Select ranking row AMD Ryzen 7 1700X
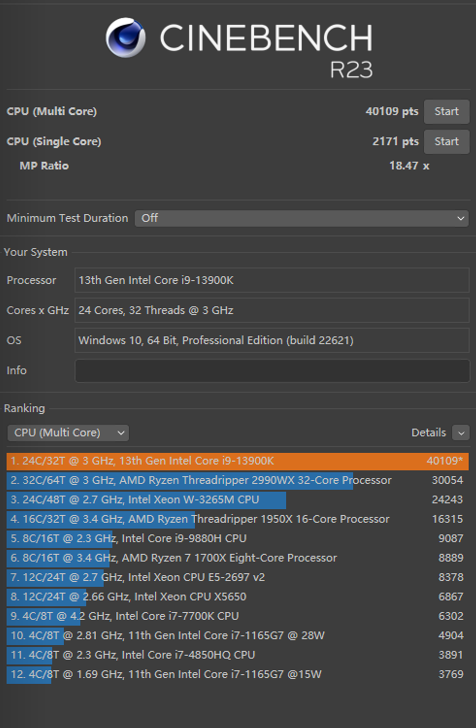476x728 pixels. click(x=238, y=558)
